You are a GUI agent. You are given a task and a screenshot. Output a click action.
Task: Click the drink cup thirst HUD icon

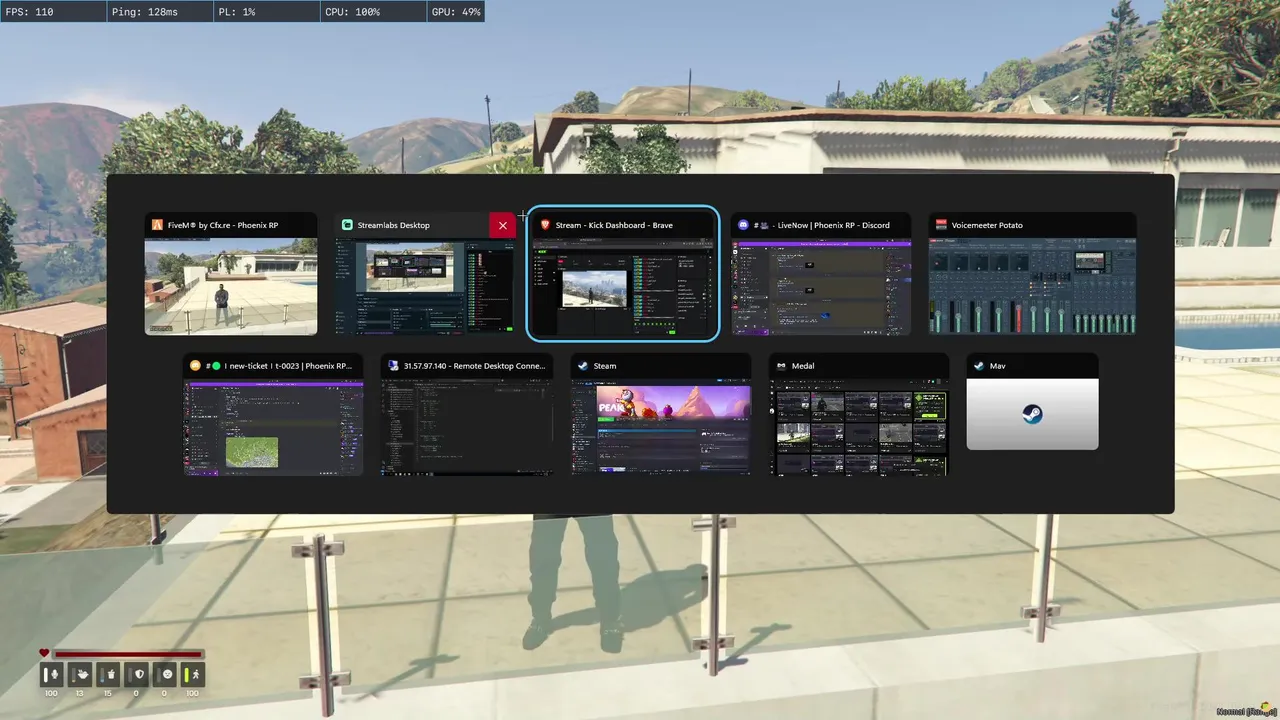pos(111,675)
